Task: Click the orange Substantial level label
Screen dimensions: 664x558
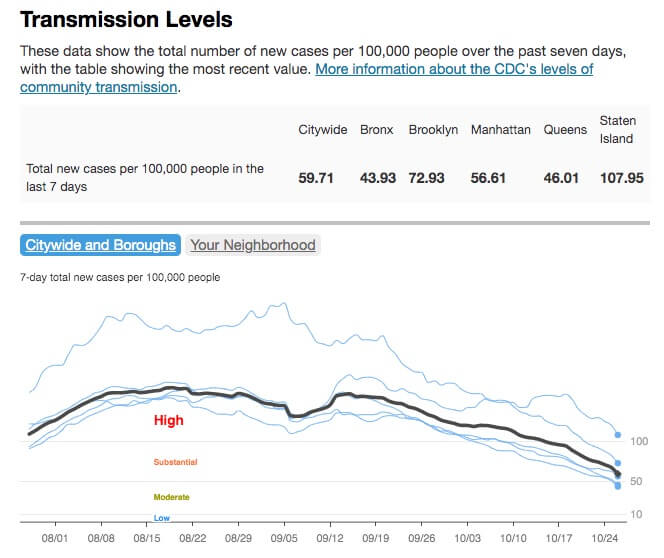Action: 175,462
